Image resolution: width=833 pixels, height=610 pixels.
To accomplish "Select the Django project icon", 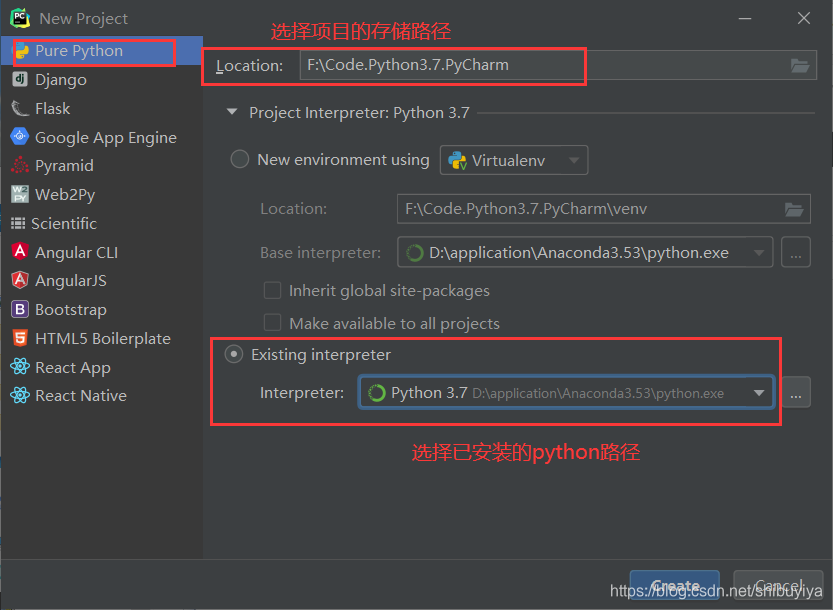I will 20,79.
